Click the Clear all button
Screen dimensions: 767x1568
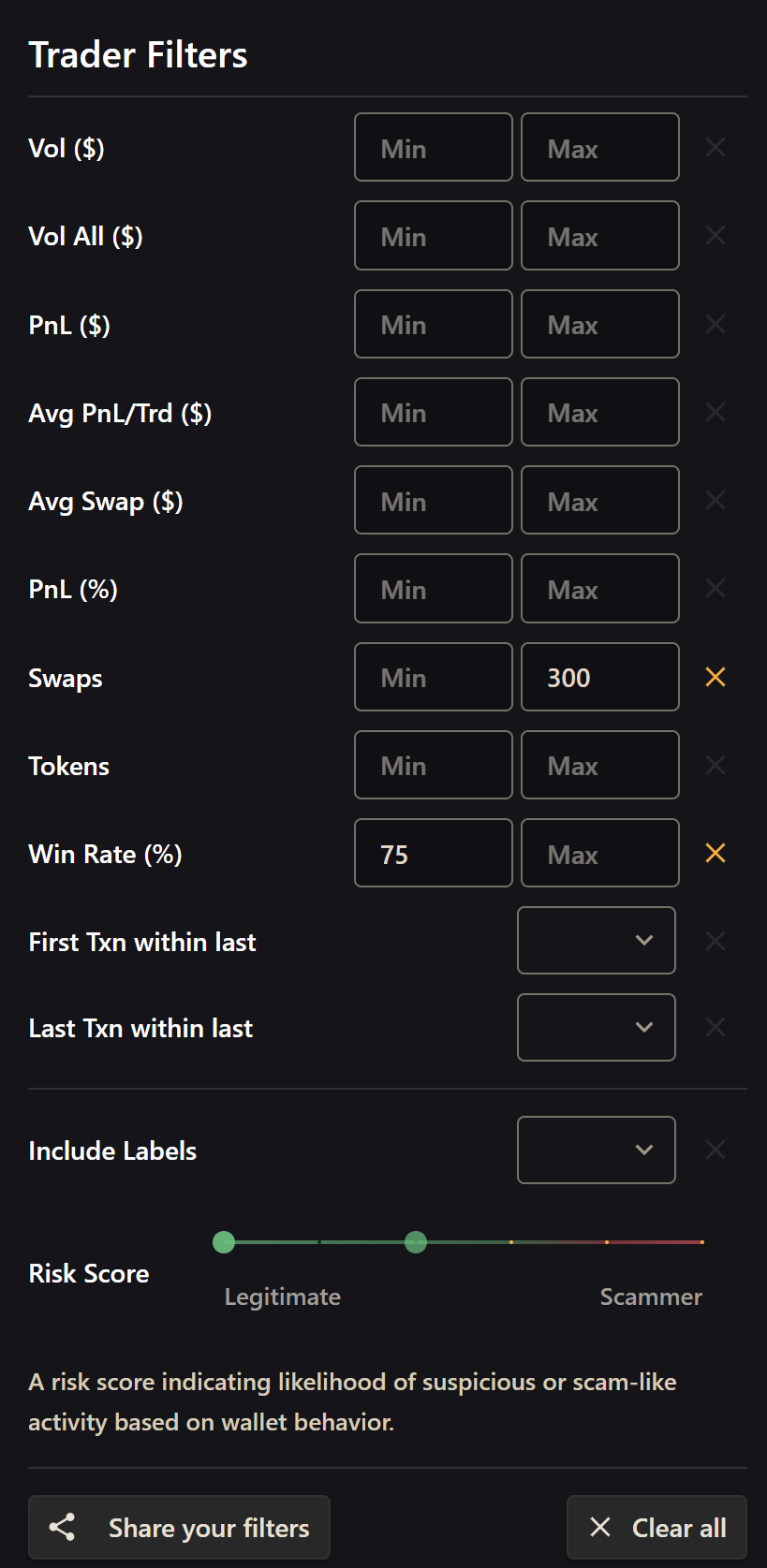tap(657, 1528)
